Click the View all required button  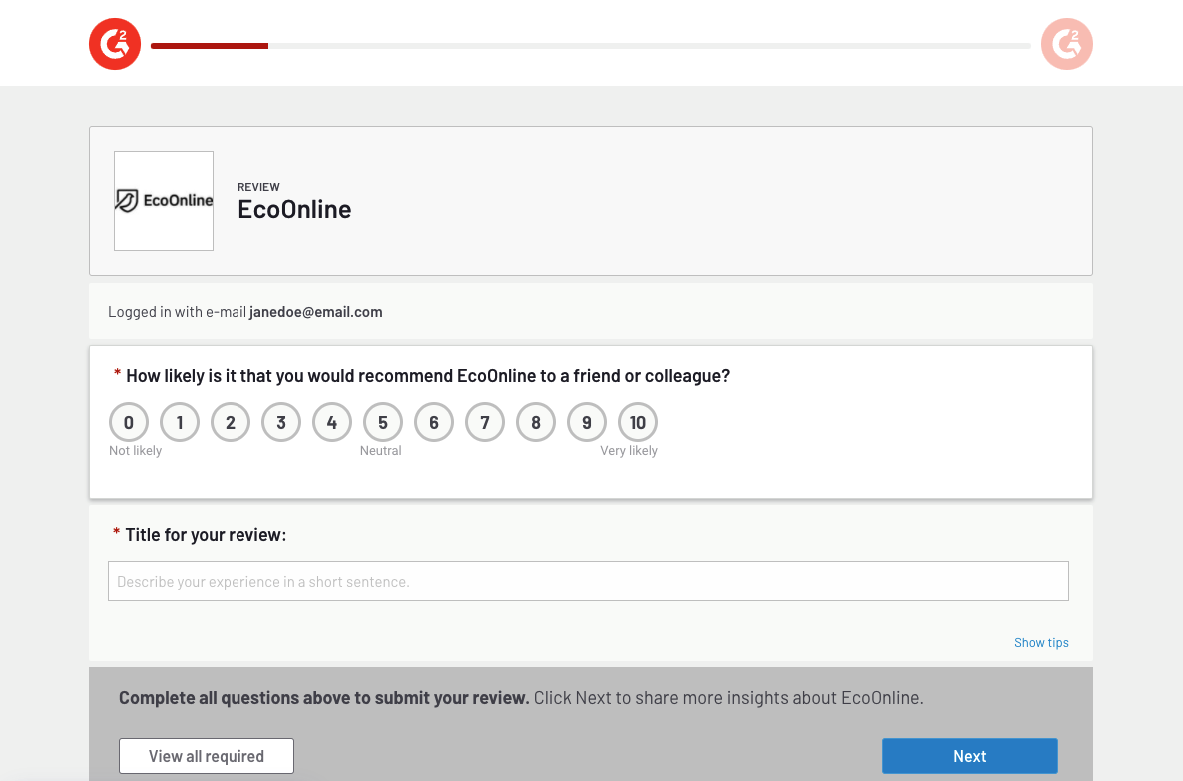pyautogui.click(x=206, y=756)
